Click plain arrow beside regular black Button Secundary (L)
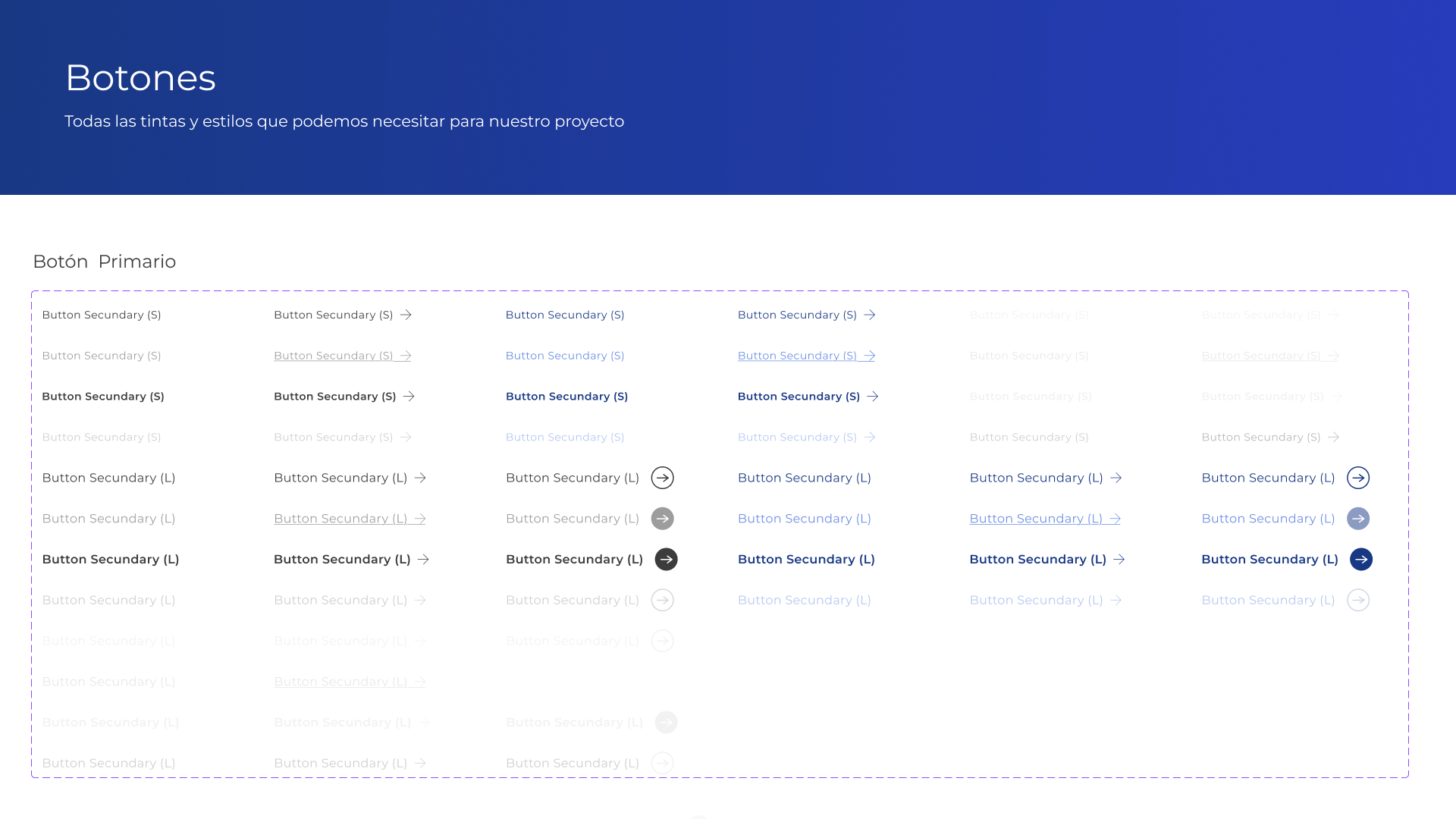The width and height of the screenshot is (1456, 819). point(420,478)
